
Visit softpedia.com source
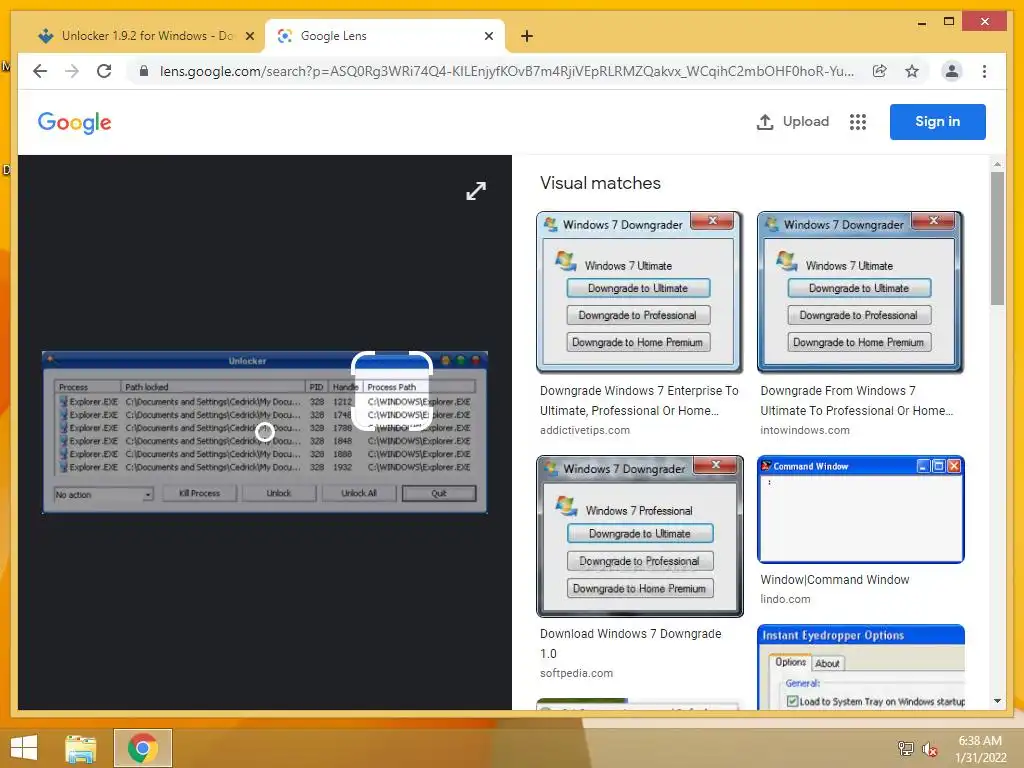point(576,673)
